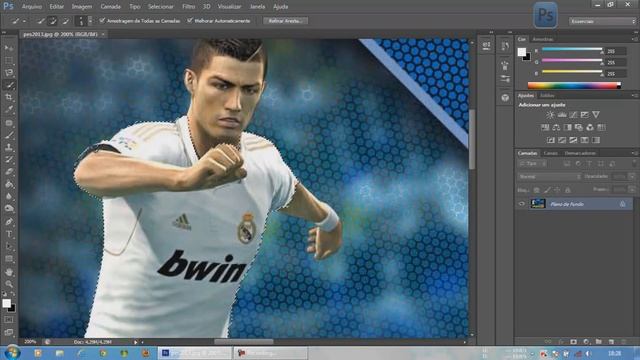Open the Arquivo menu
Image resolution: width=640 pixels, height=360 pixels.
(32, 7)
